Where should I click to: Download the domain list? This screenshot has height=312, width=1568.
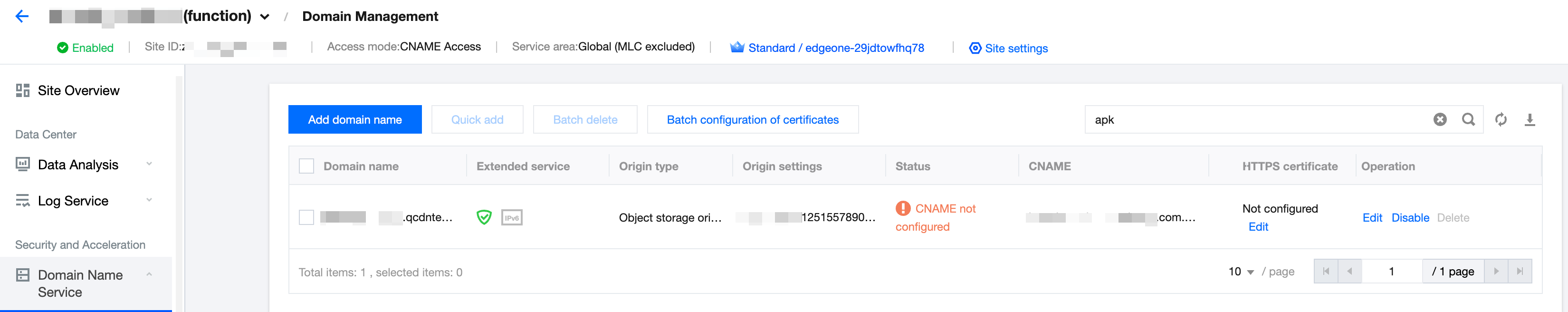pyautogui.click(x=1530, y=119)
